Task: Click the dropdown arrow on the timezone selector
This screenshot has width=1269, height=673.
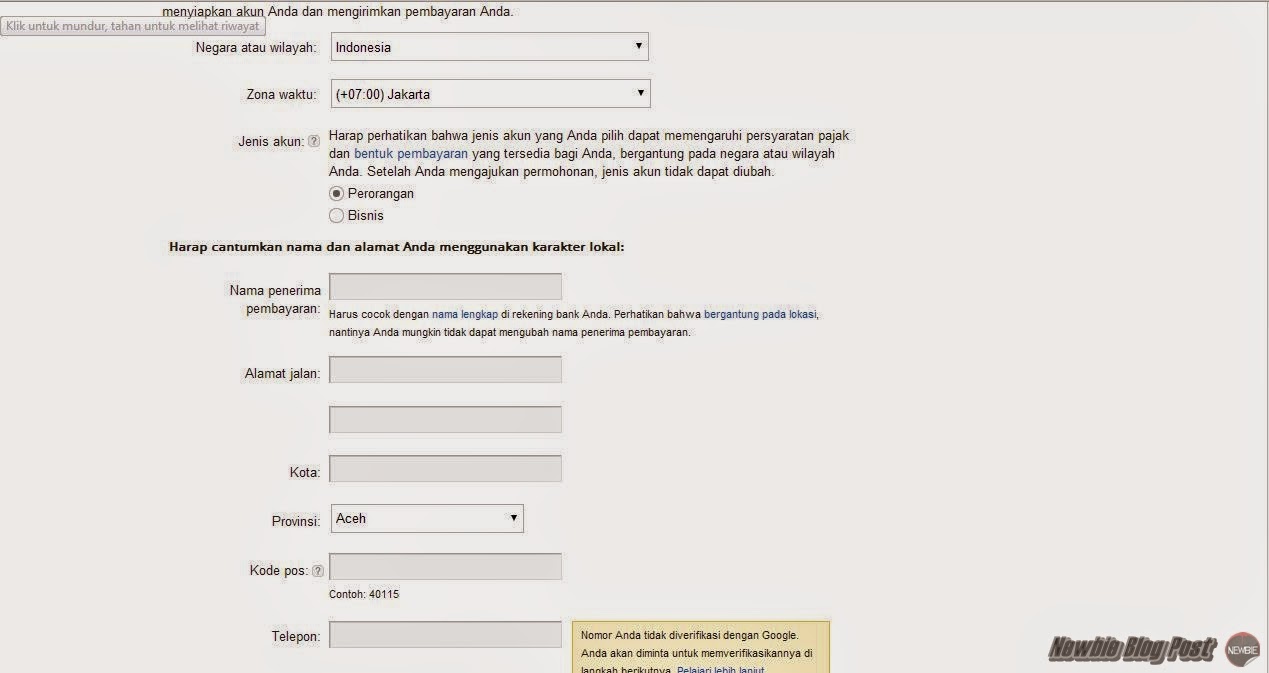Action: pos(641,93)
